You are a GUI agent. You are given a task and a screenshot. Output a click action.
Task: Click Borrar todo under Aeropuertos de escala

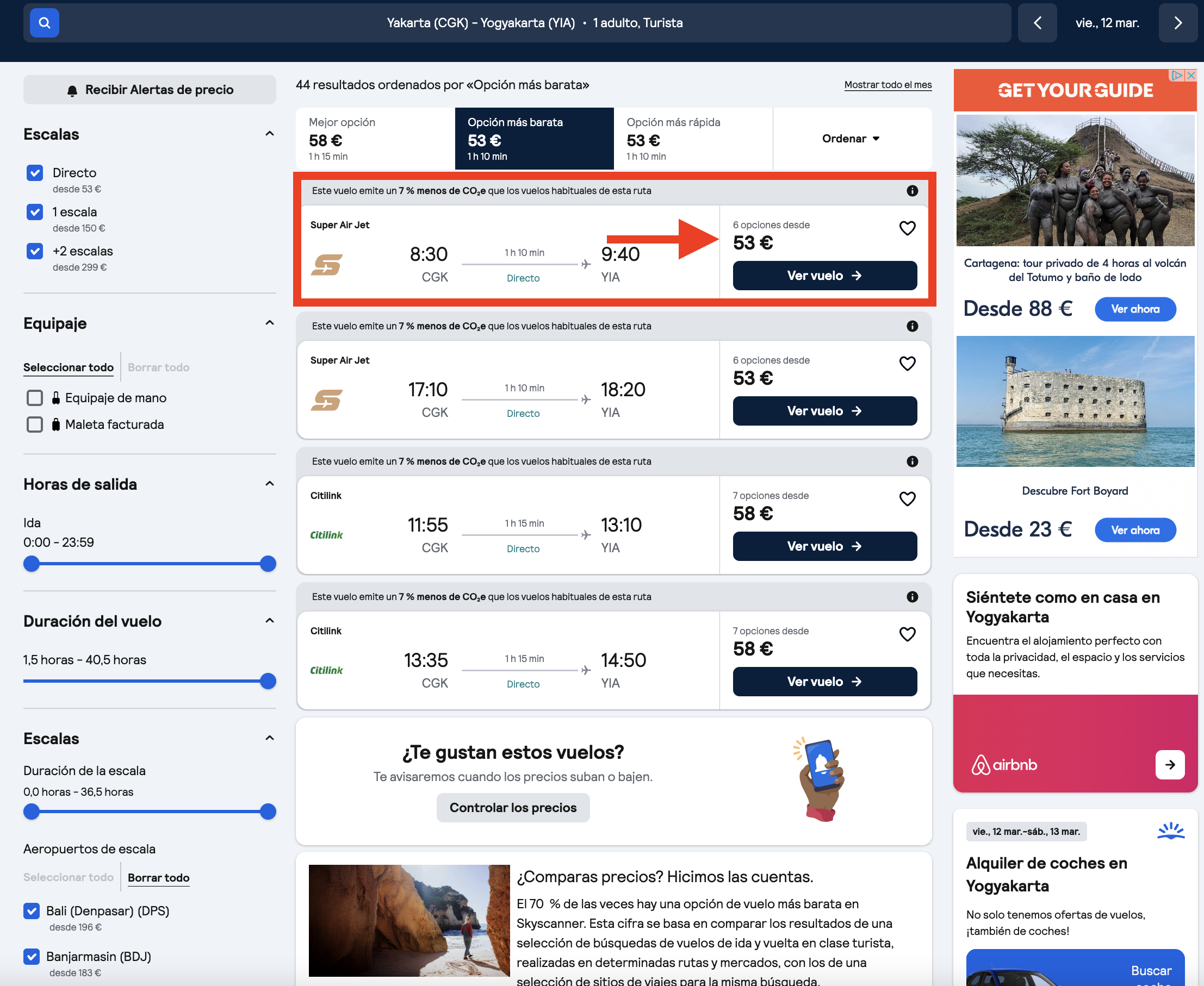point(159,877)
